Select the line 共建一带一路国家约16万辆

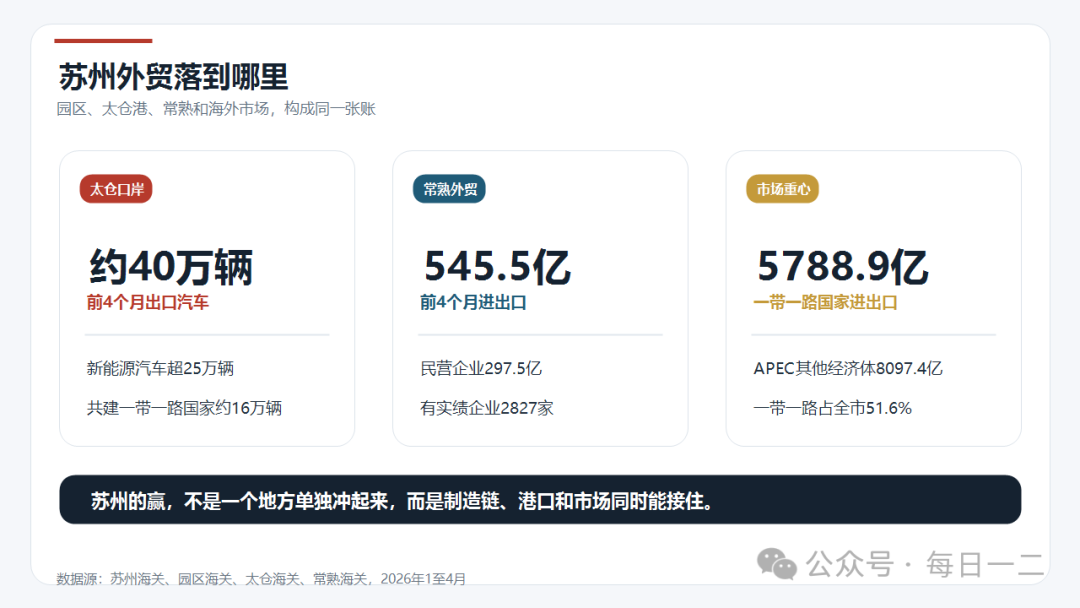click(x=184, y=408)
